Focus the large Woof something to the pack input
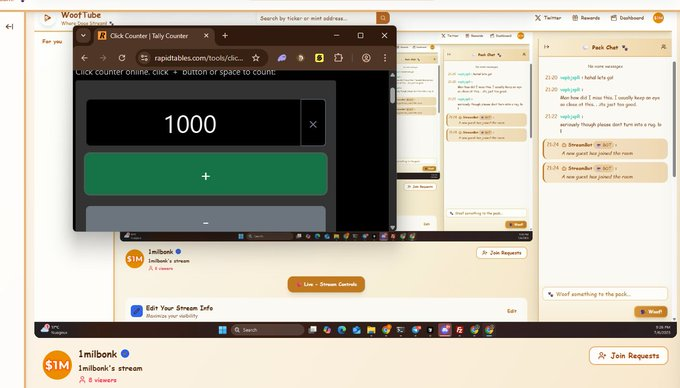Viewport: 680px width, 388px height. coord(605,294)
